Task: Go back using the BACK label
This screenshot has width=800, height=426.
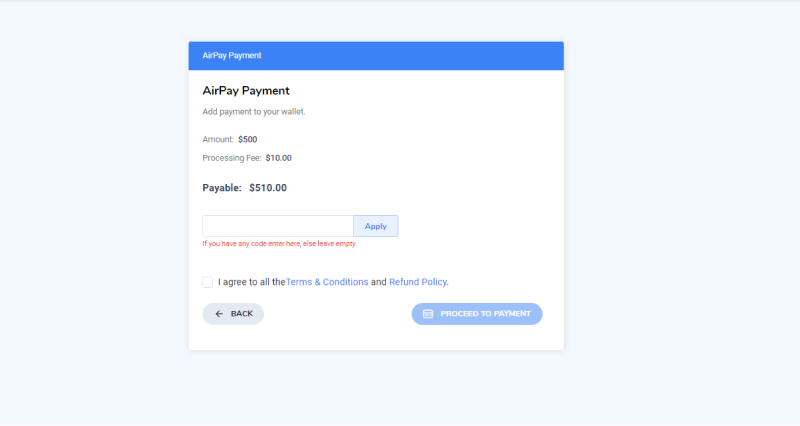Action: coord(242,314)
